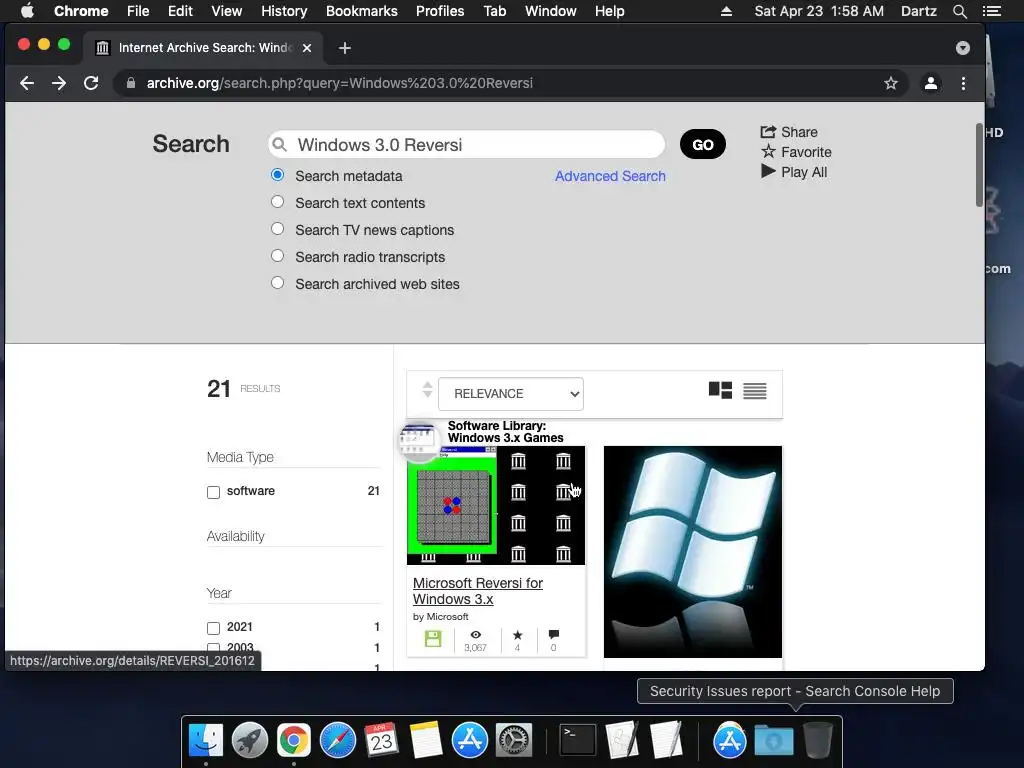Viewport: 1024px width, 768px height.
Task: Open Trash from the dock
Action: tap(817, 741)
